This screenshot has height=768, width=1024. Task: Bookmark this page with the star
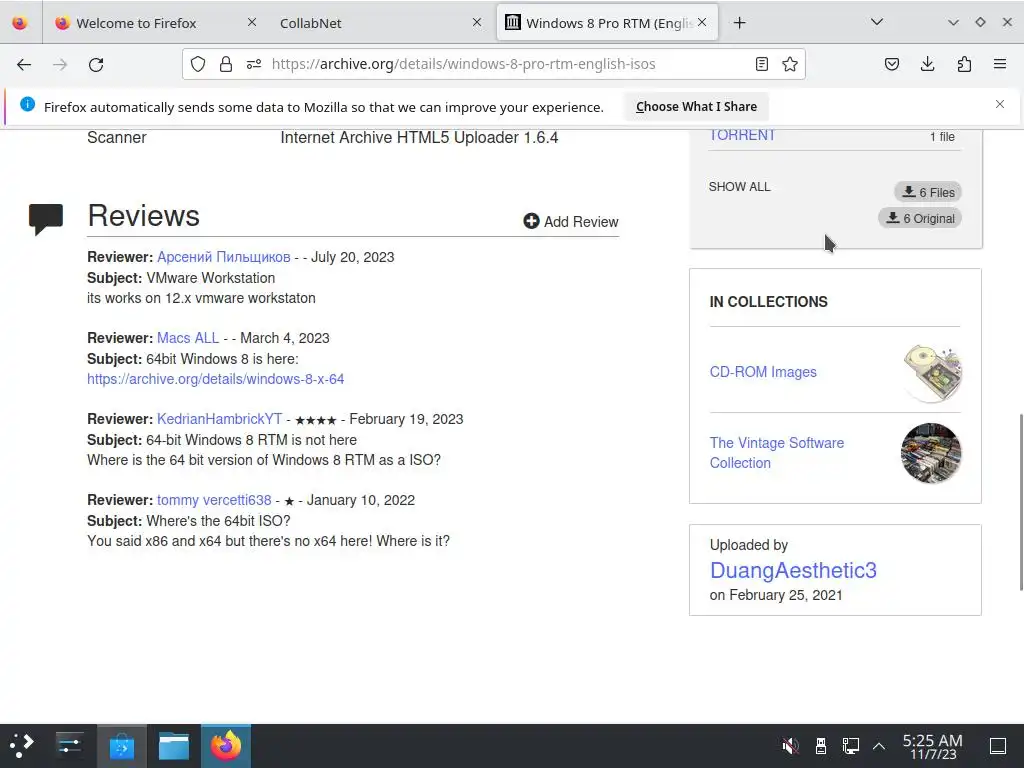[790, 64]
